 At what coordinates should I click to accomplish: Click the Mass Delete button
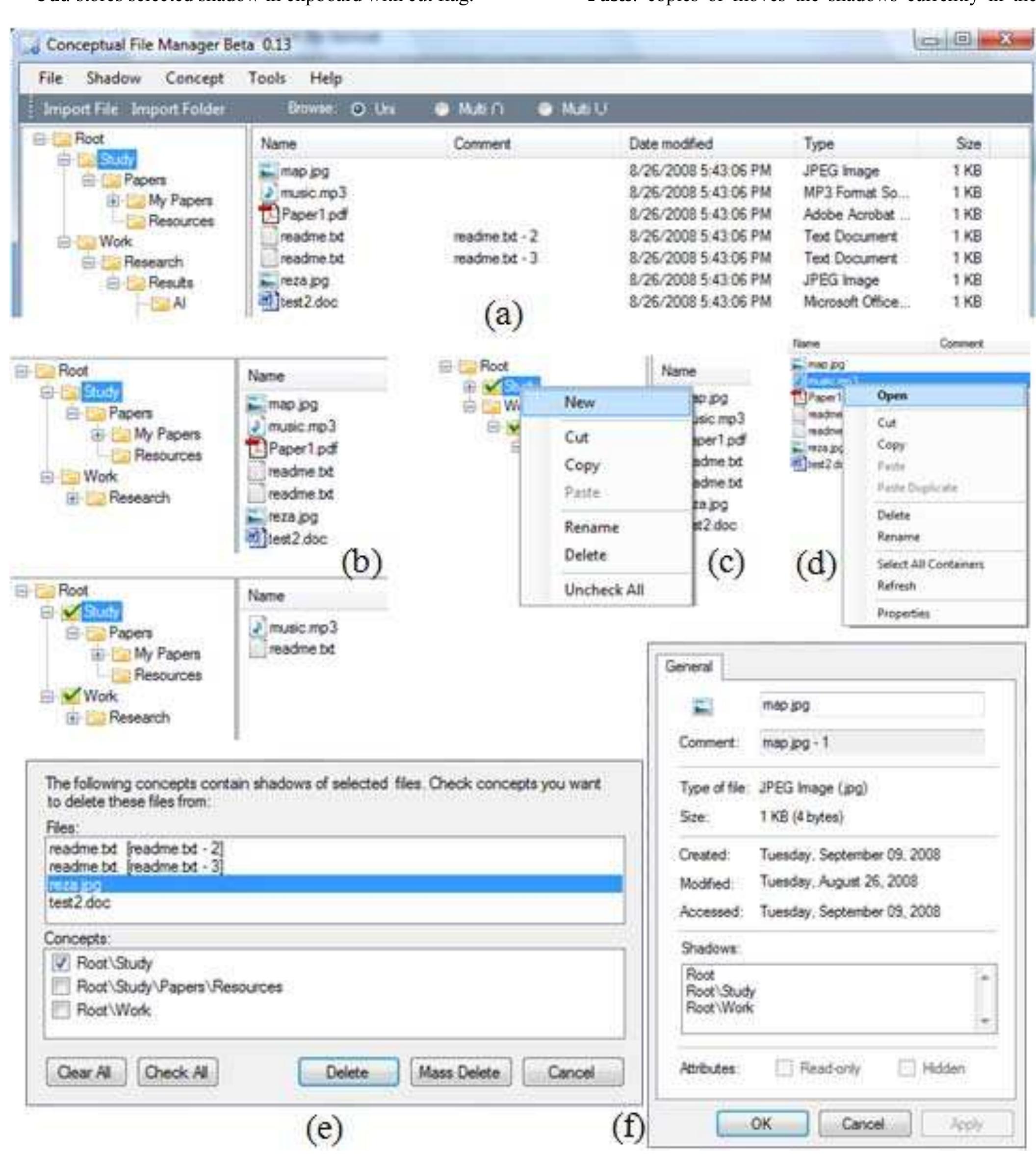(x=460, y=1072)
